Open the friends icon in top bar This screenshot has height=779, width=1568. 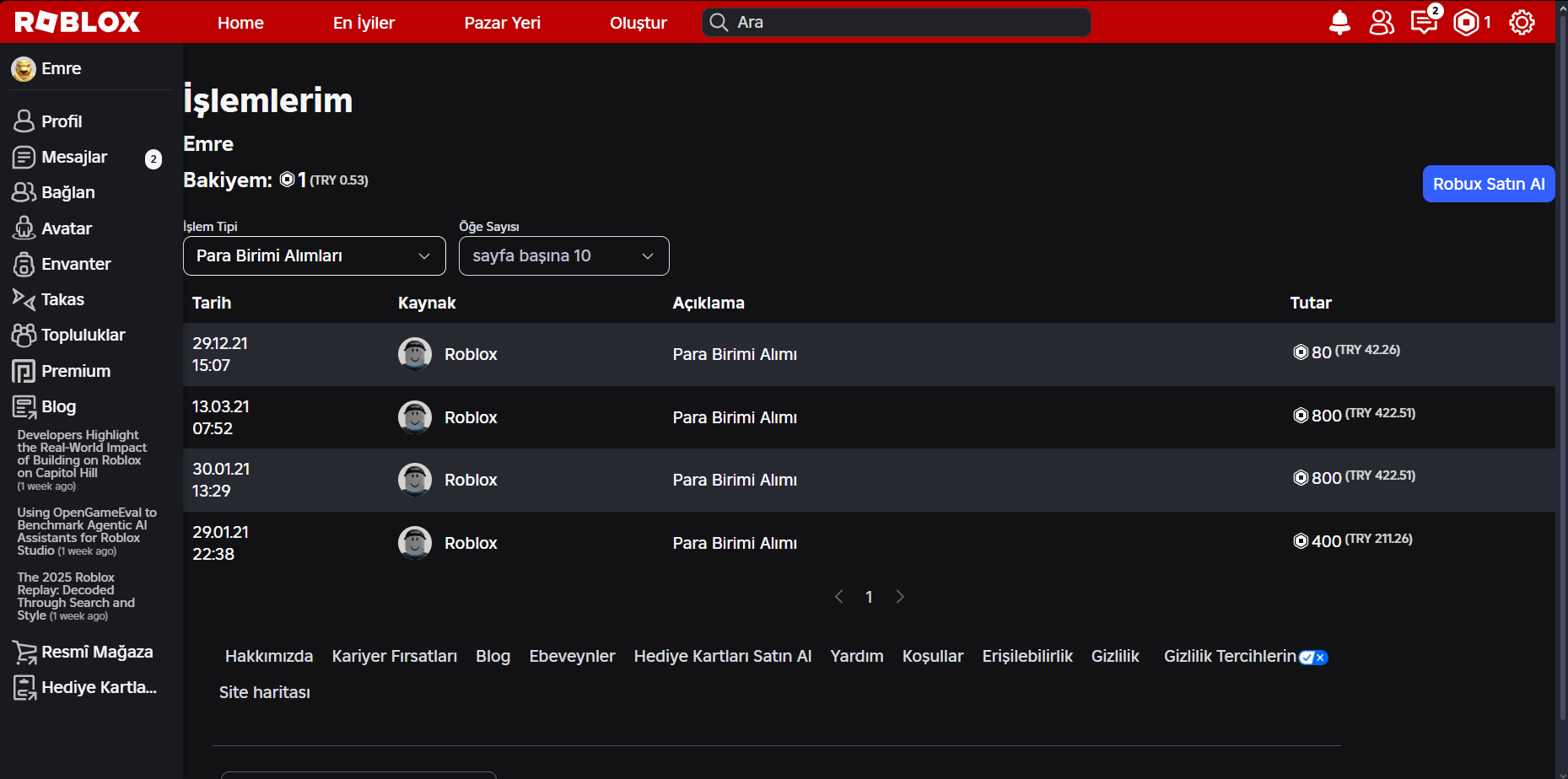pyautogui.click(x=1382, y=23)
